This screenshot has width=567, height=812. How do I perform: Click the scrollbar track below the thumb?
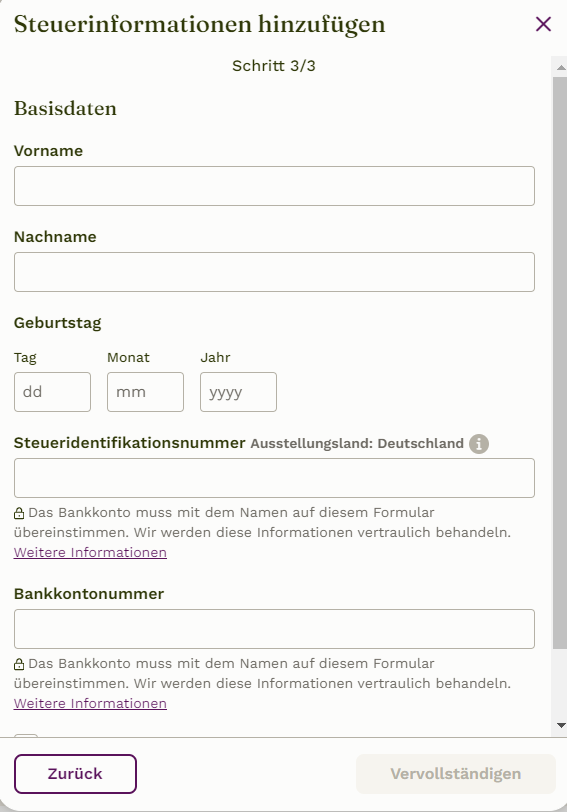click(560, 684)
